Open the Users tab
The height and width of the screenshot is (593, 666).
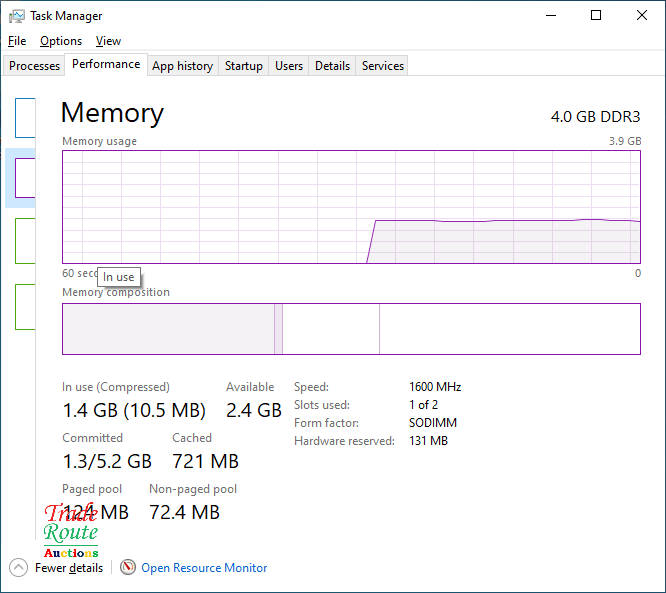pyautogui.click(x=289, y=66)
